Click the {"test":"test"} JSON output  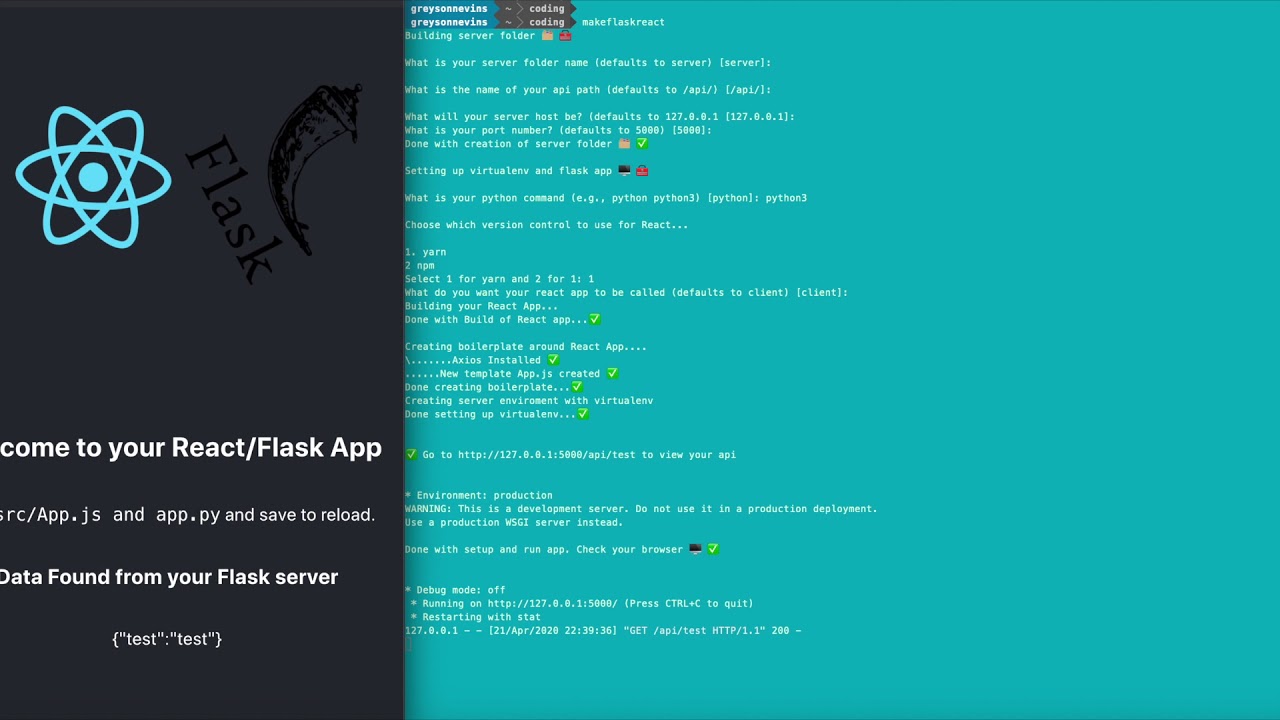tap(167, 639)
